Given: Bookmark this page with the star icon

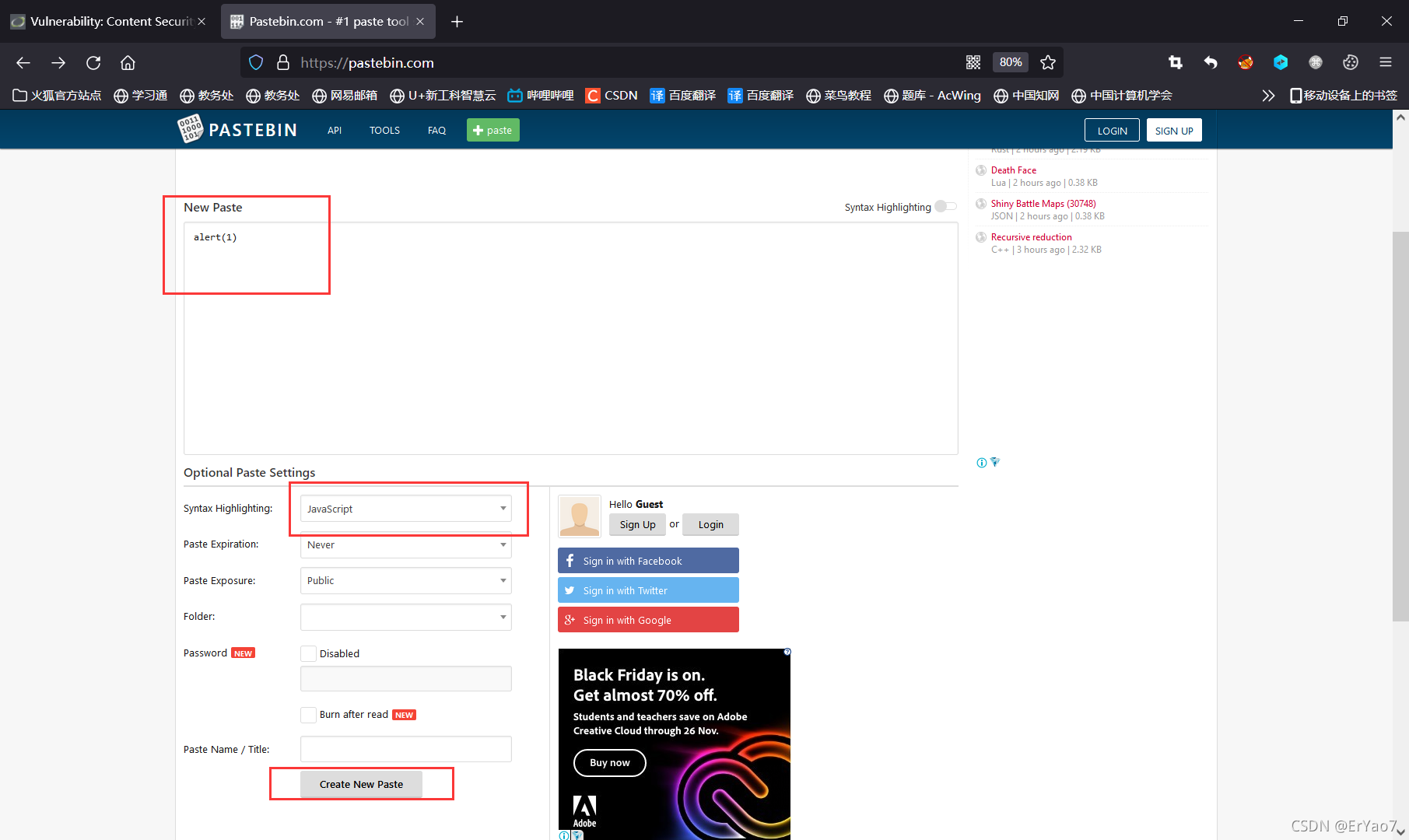Looking at the screenshot, I should pos(1048,62).
